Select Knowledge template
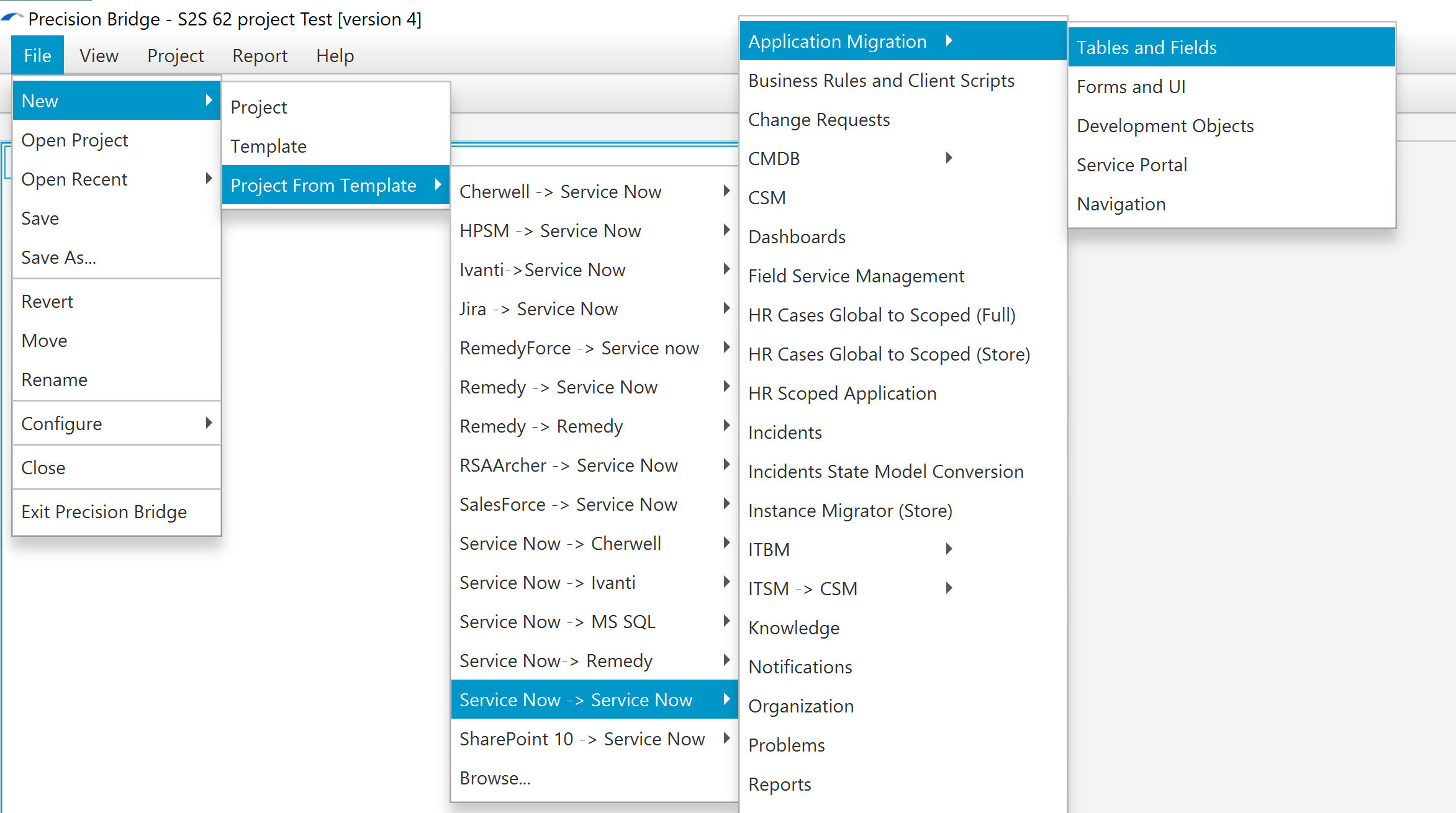1456x813 pixels. 903,627
